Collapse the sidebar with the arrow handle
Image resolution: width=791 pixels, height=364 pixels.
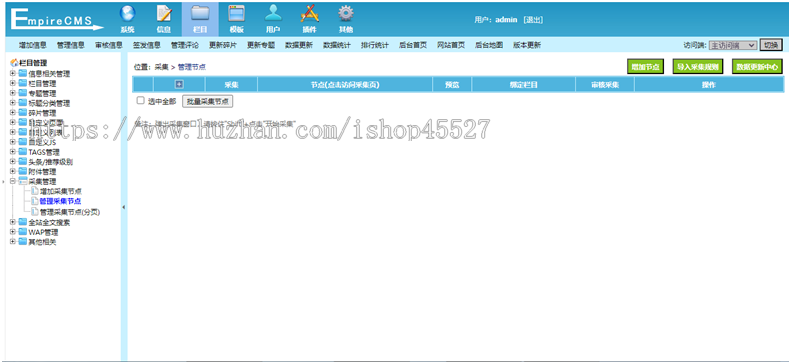[x=124, y=207]
